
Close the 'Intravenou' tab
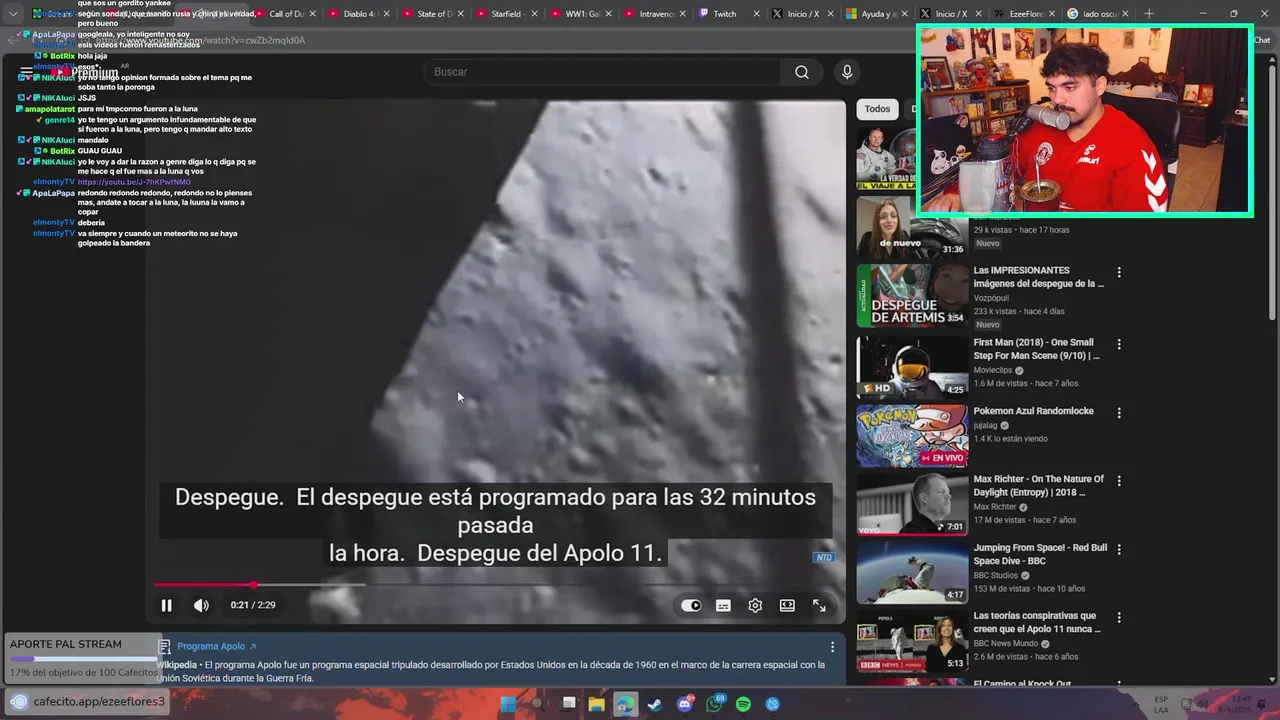pos(684,14)
